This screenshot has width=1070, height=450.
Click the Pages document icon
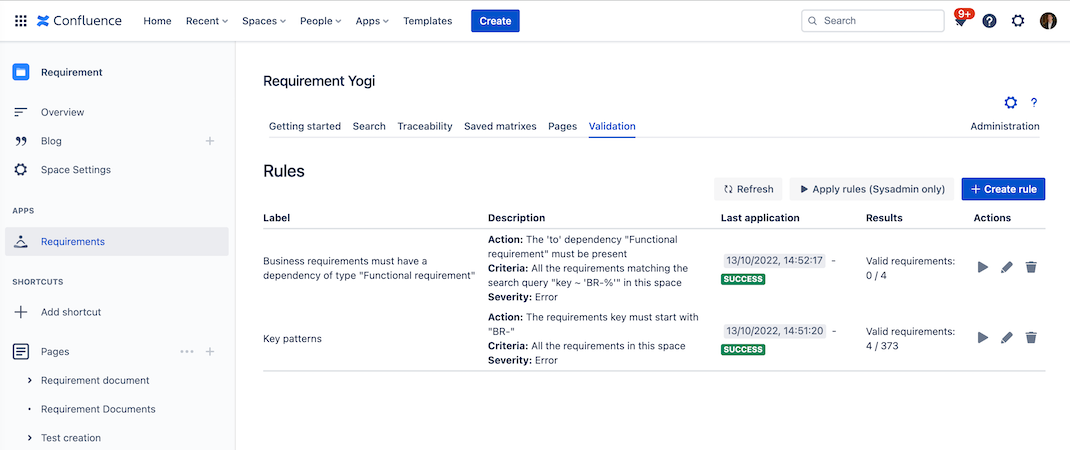pyautogui.click(x=21, y=352)
